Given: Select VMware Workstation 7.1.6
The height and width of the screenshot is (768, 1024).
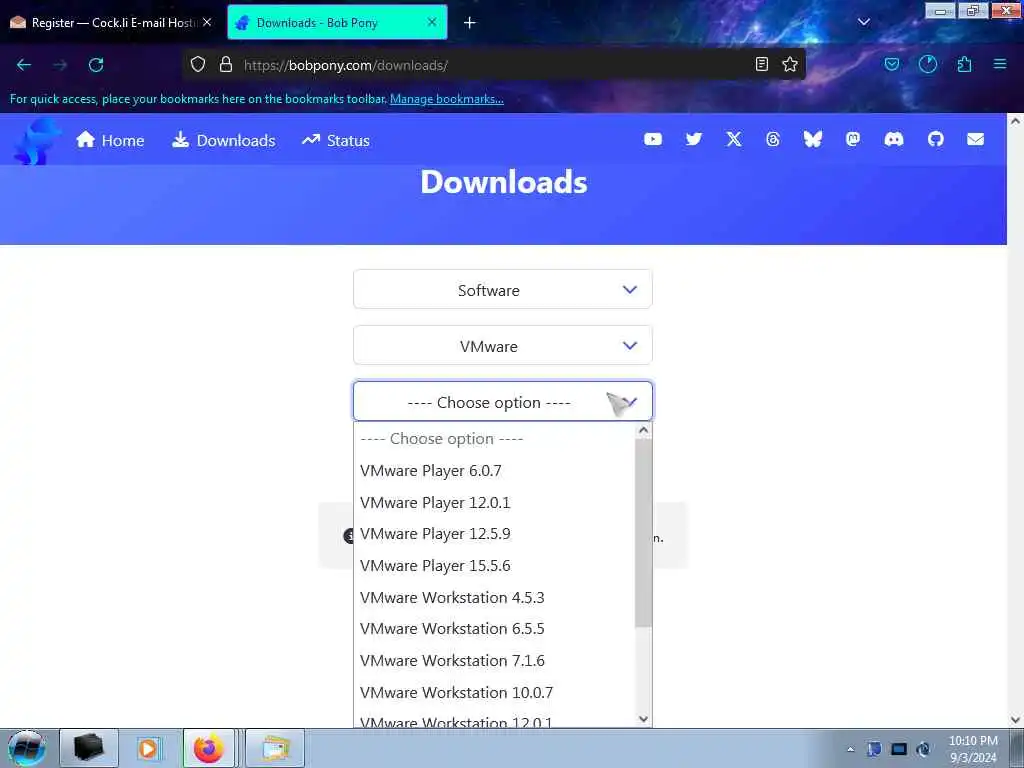Looking at the screenshot, I should click(494, 660).
